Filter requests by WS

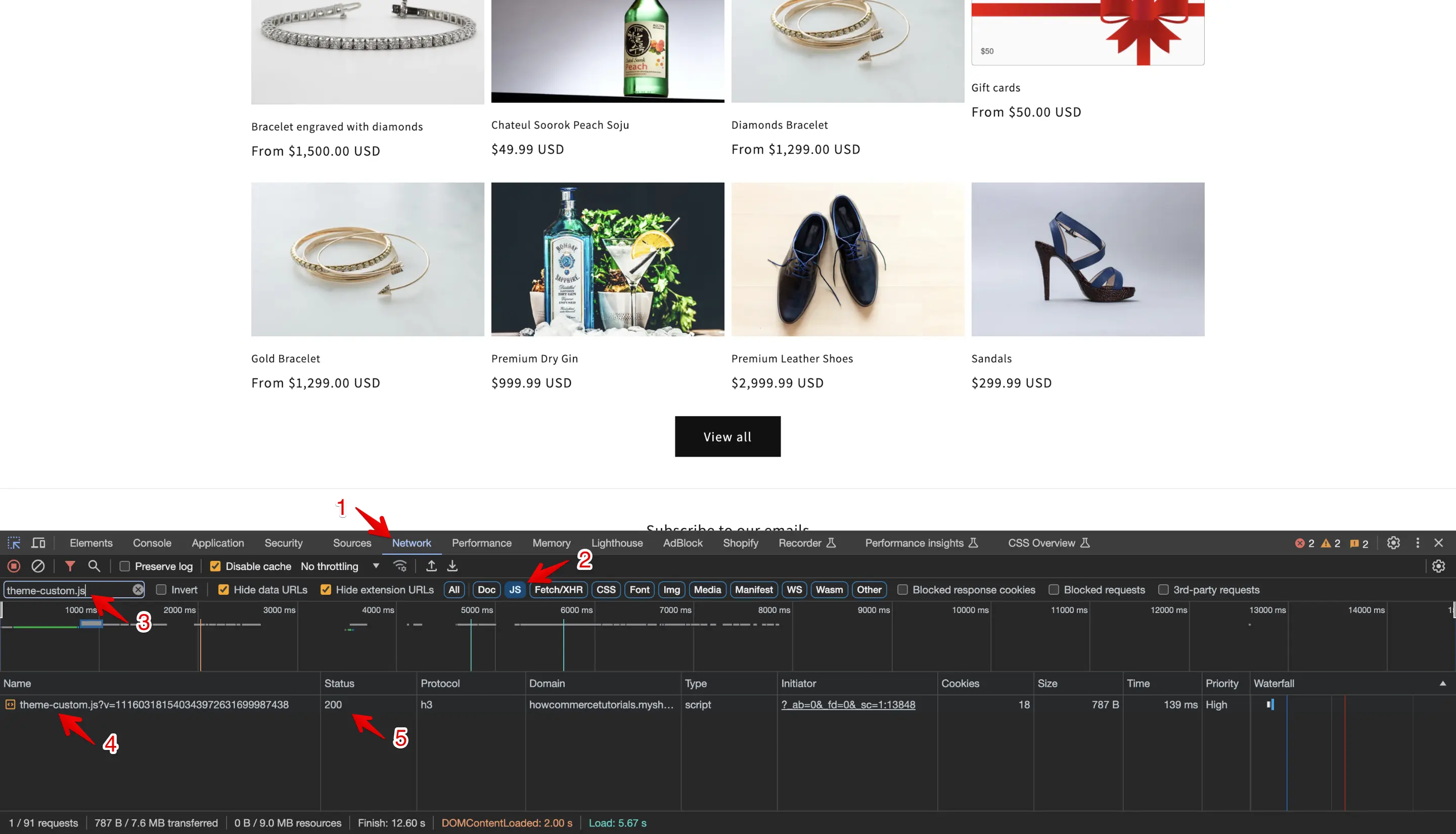click(794, 589)
